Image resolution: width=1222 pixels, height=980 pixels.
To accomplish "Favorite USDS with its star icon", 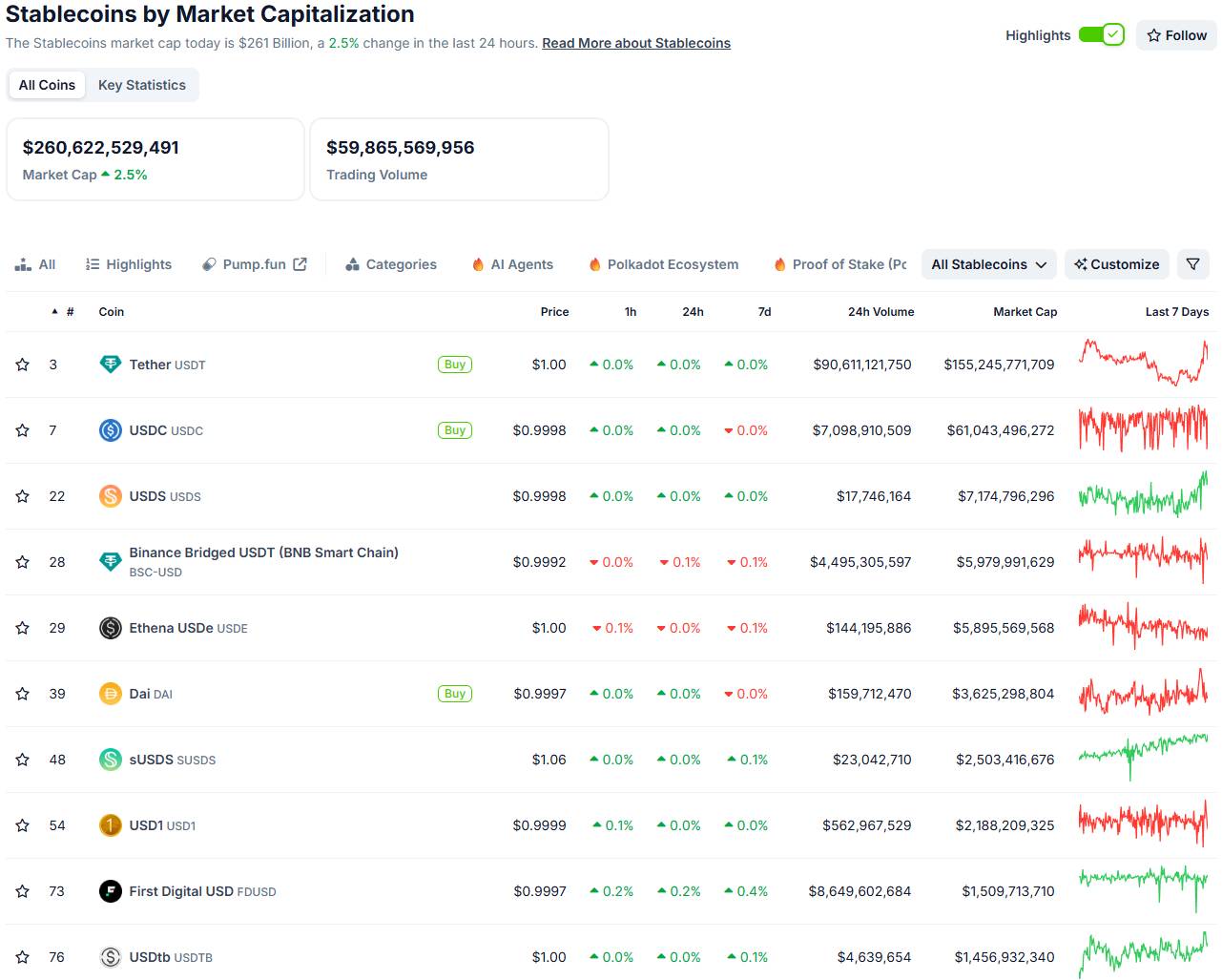I will coord(22,496).
